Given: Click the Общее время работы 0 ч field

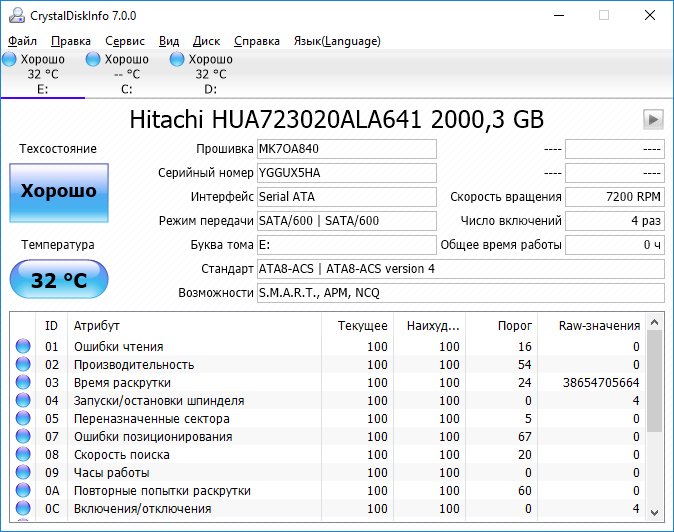Looking at the screenshot, I should 615,245.
